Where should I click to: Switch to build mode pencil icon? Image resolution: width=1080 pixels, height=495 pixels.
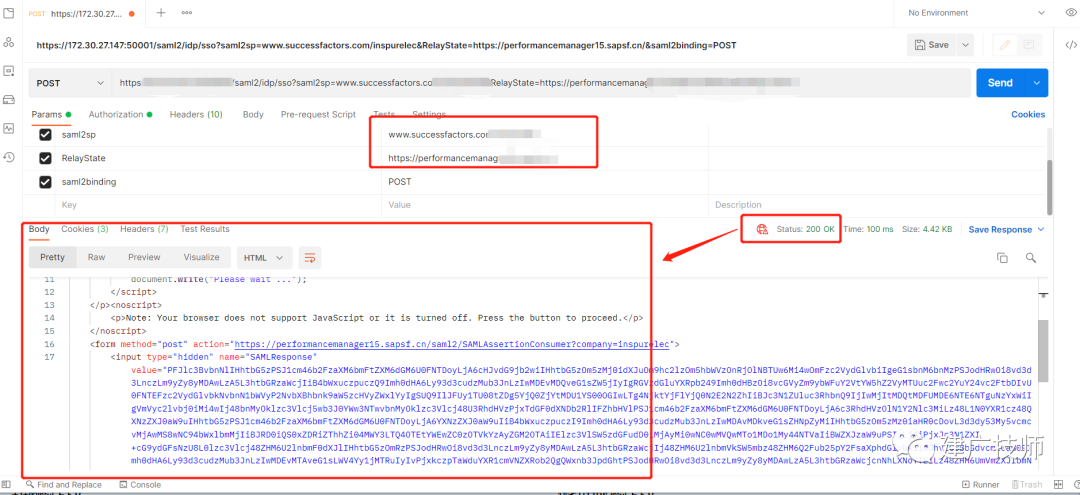pyautogui.click(x=1005, y=45)
